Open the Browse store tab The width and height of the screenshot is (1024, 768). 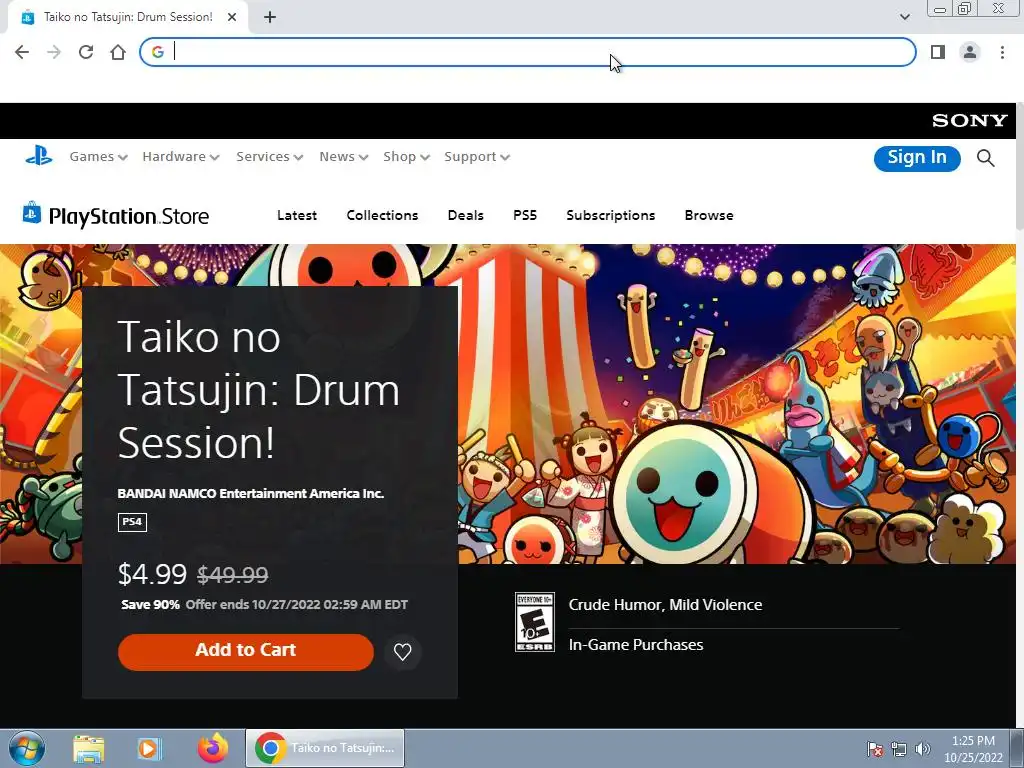[x=709, y=216]
